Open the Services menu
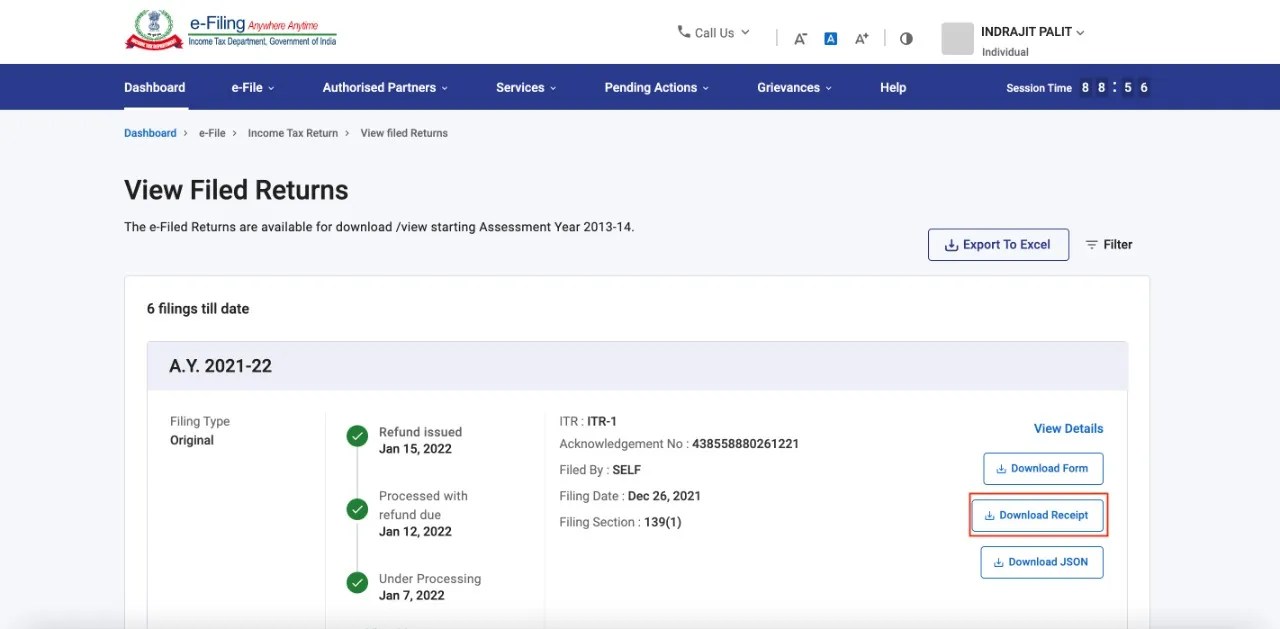1280x629 pixels. click(526, 87)
